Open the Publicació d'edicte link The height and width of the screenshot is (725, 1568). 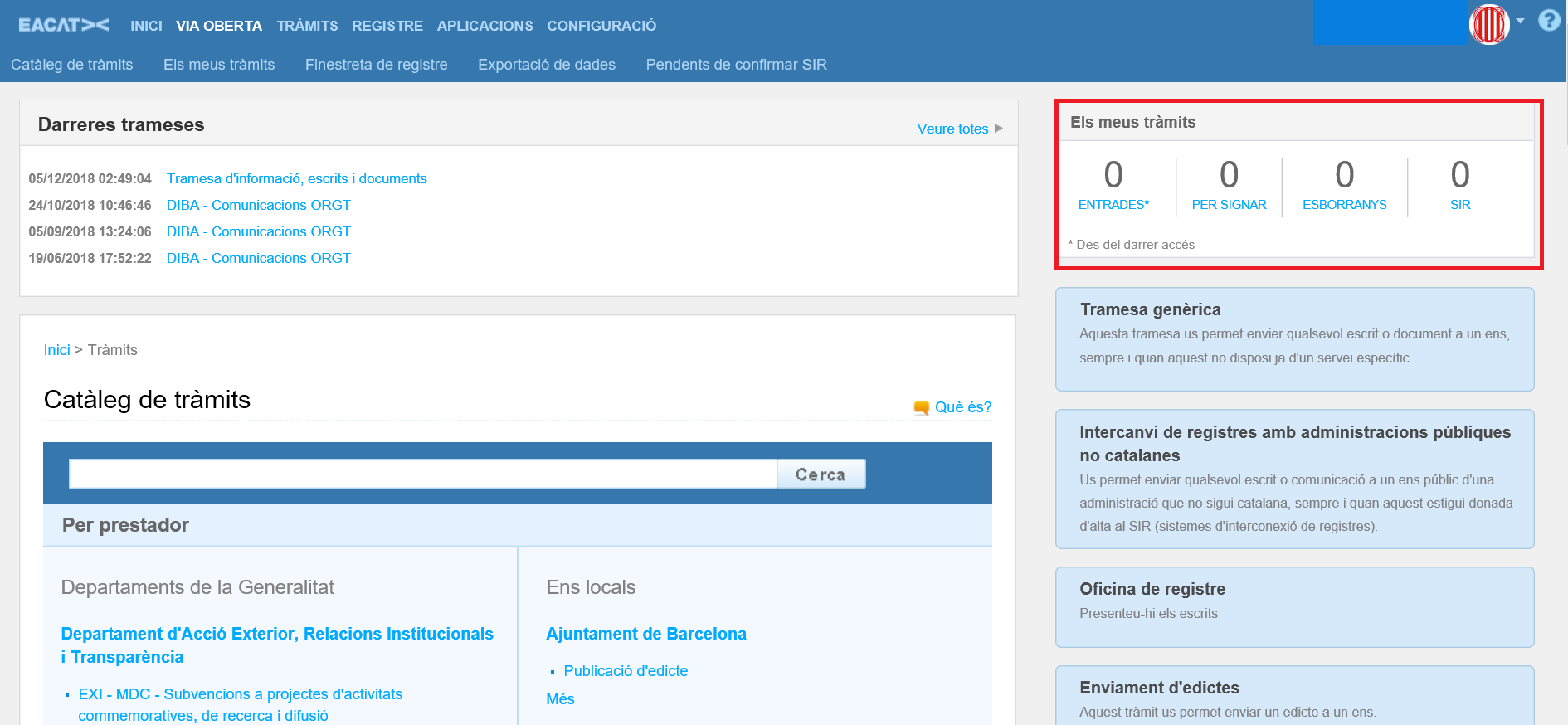pos(626,671)
